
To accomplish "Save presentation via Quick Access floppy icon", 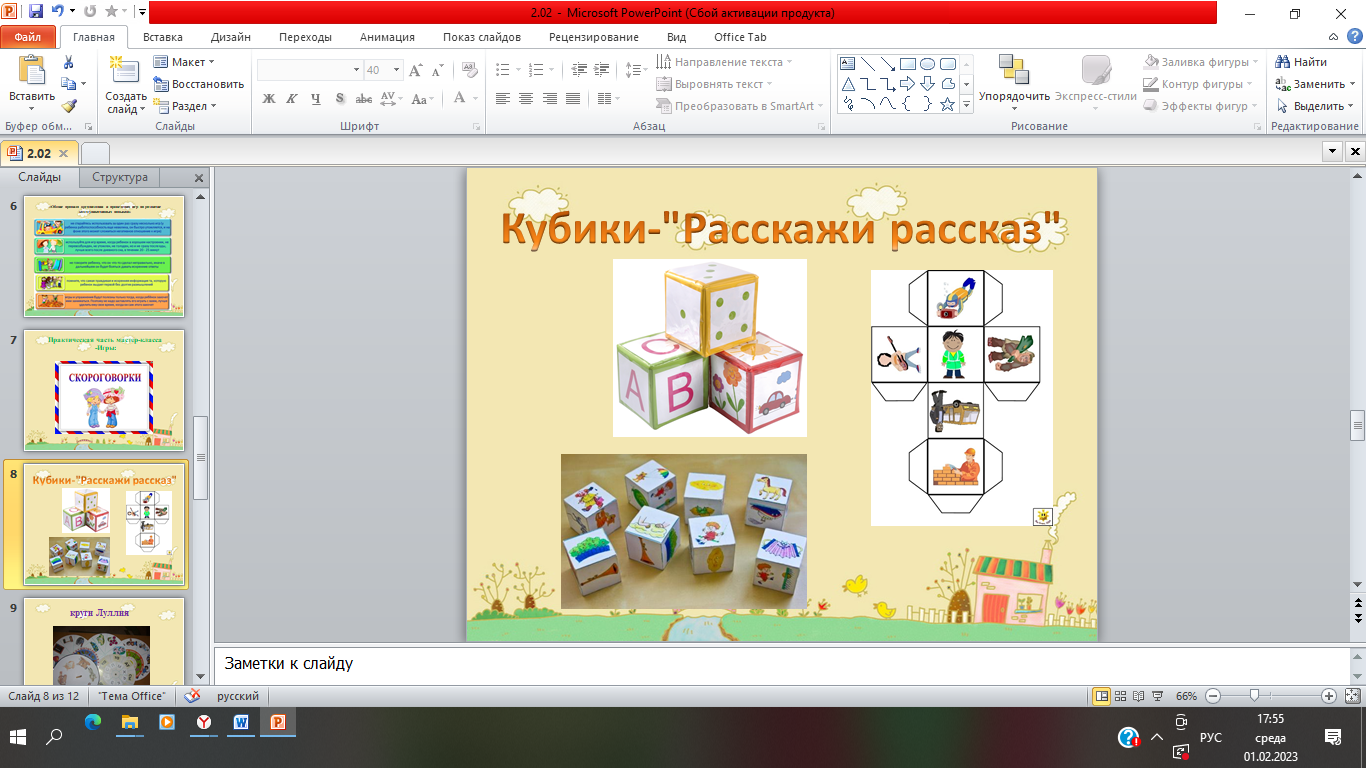I will (36, 13).
